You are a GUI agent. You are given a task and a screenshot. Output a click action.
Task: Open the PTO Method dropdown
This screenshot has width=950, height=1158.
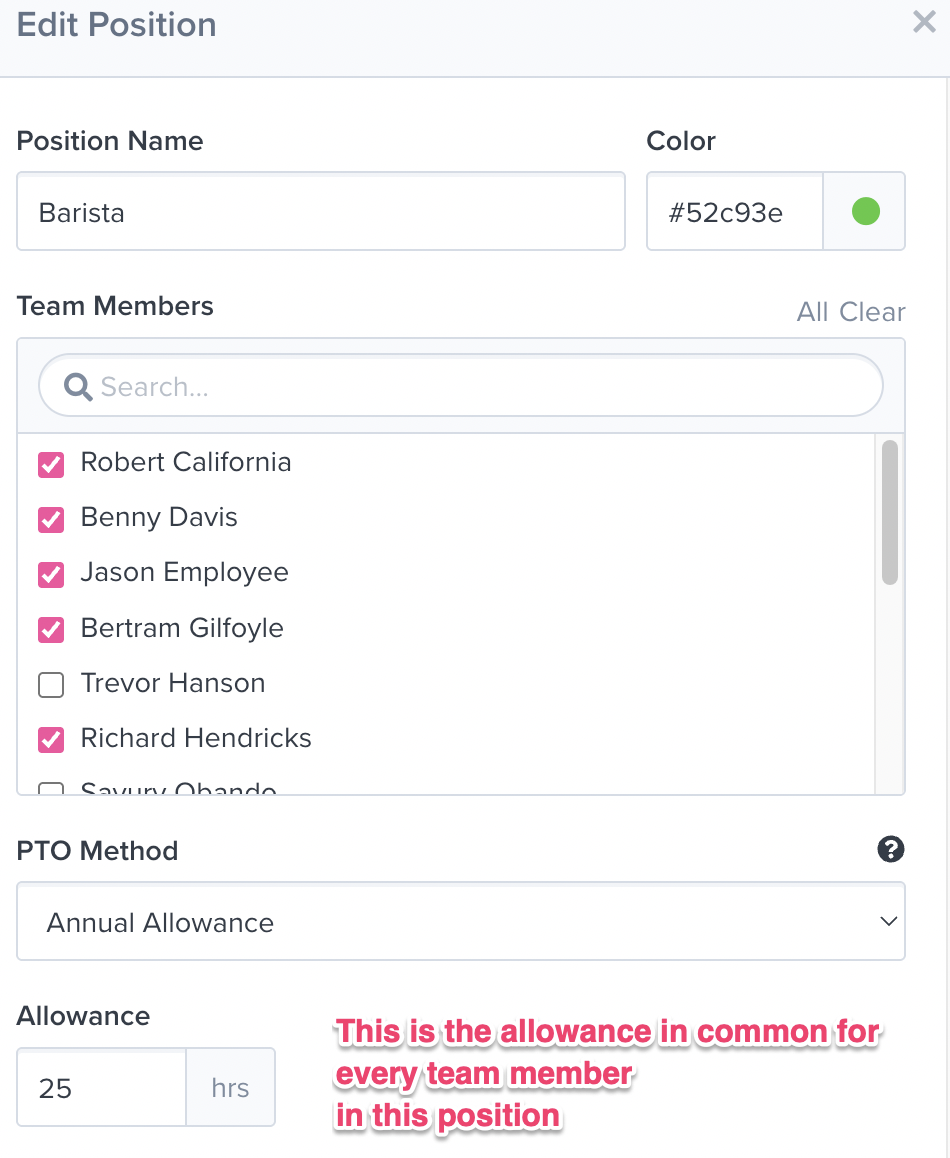pos(460,922)
